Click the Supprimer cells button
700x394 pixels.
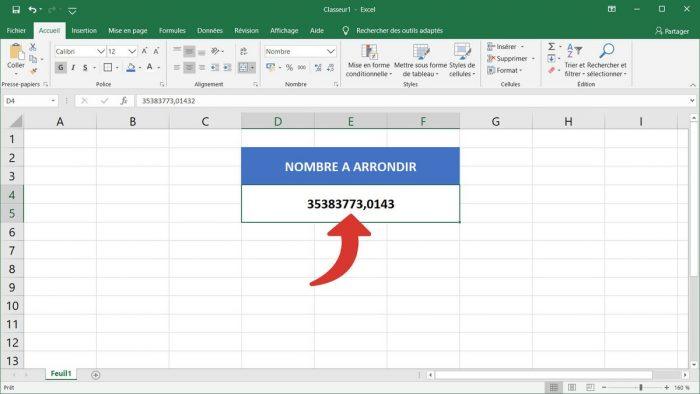(x=511, y=58)
